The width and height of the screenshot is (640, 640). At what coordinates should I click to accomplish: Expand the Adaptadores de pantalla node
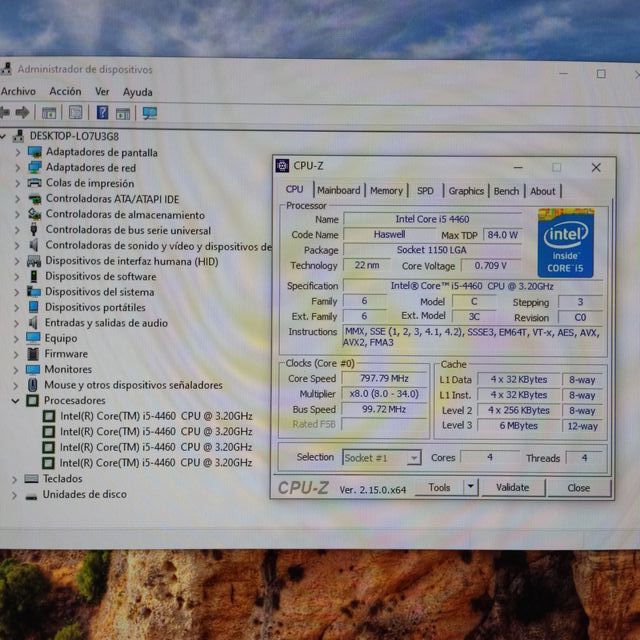coord(18,153)
